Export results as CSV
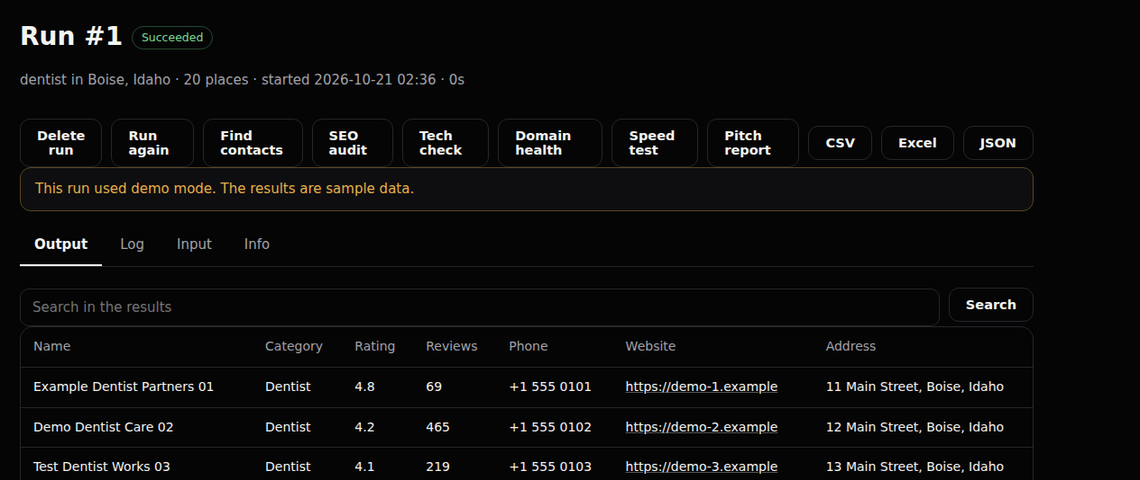The height and width of the screenshot is (480, 1140). 840,143
